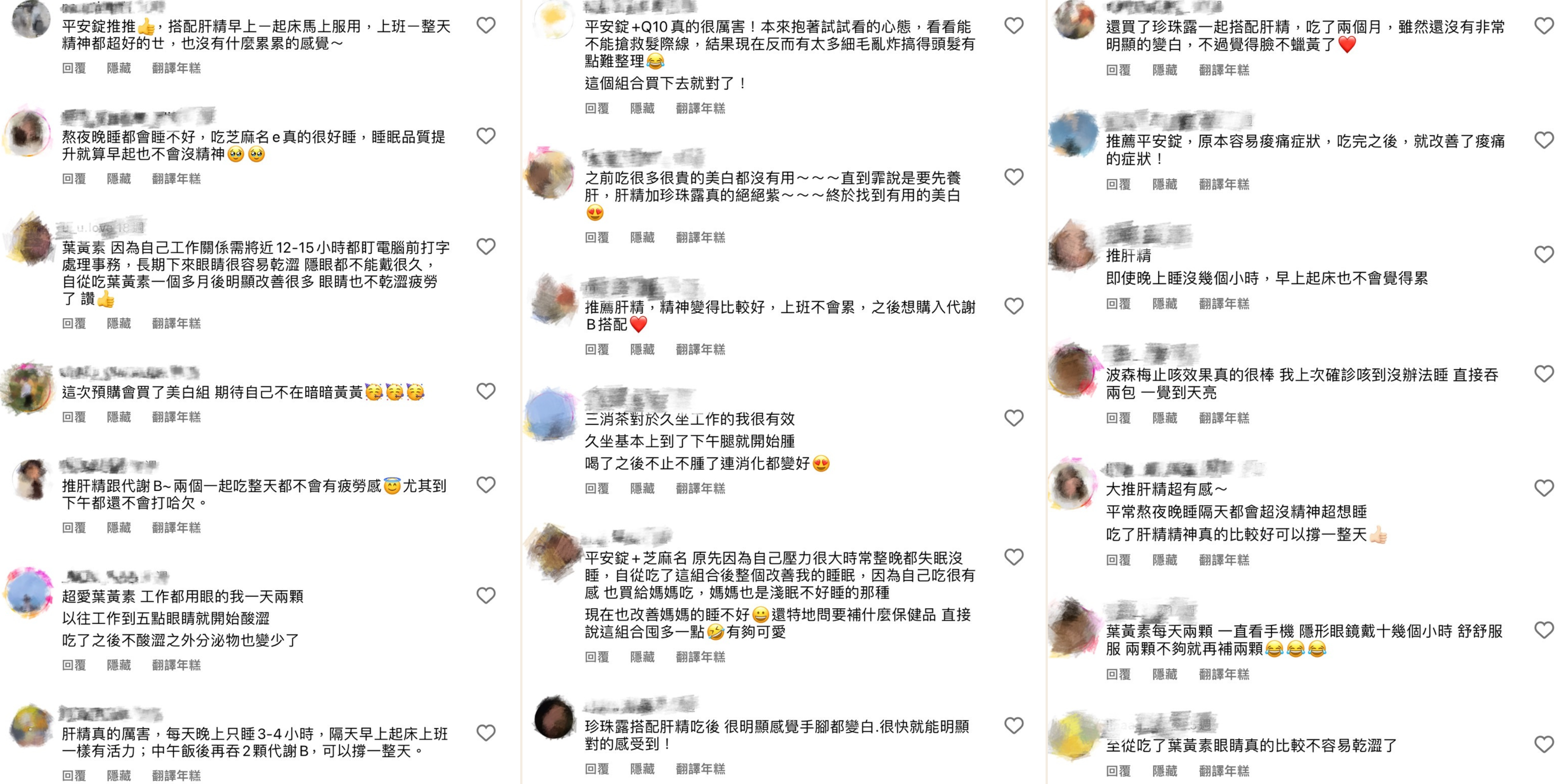The height and width of the screenshot is (784, 1568).
Task: Hide the 平安錠+Q10 comment
Action: pyautogui.click(x=642, y=108)
